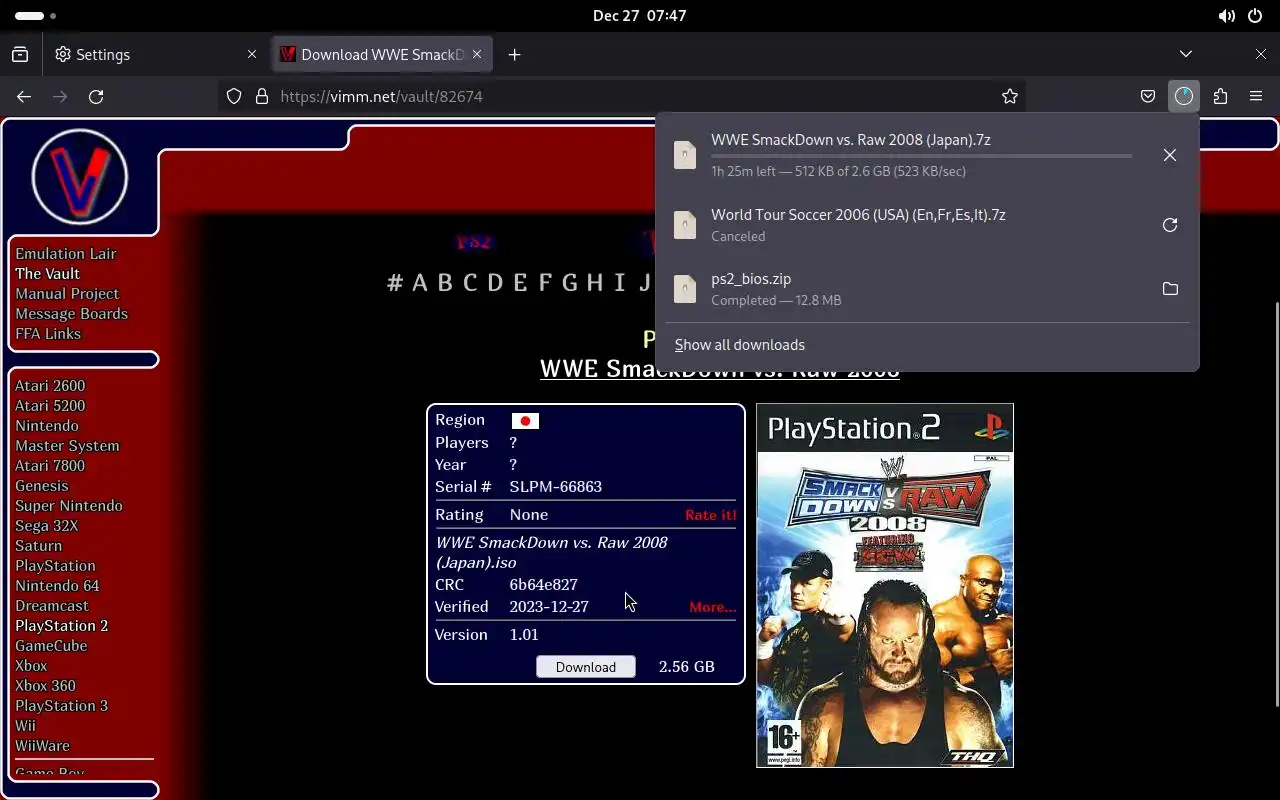Screen dimensions: 1280x800
Task: Select Dreamcast link
Action: (52, 606)
